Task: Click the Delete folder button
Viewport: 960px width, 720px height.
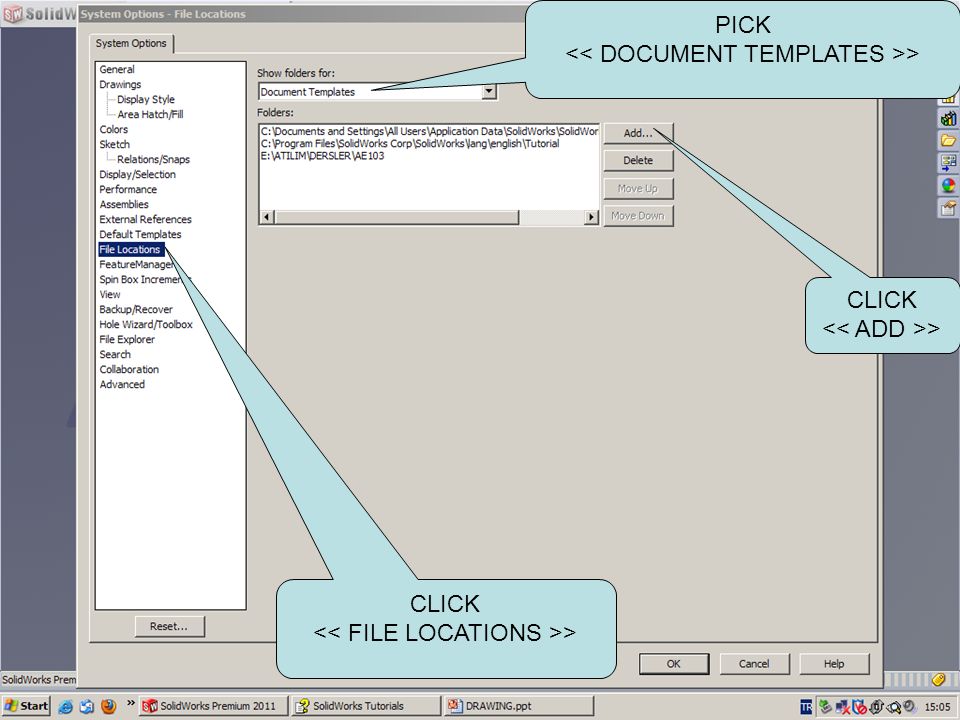Action: [638, 160]
